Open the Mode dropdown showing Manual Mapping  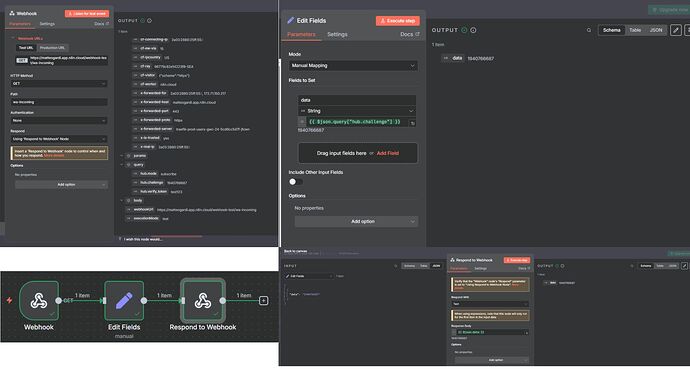(x=353, y=66)
